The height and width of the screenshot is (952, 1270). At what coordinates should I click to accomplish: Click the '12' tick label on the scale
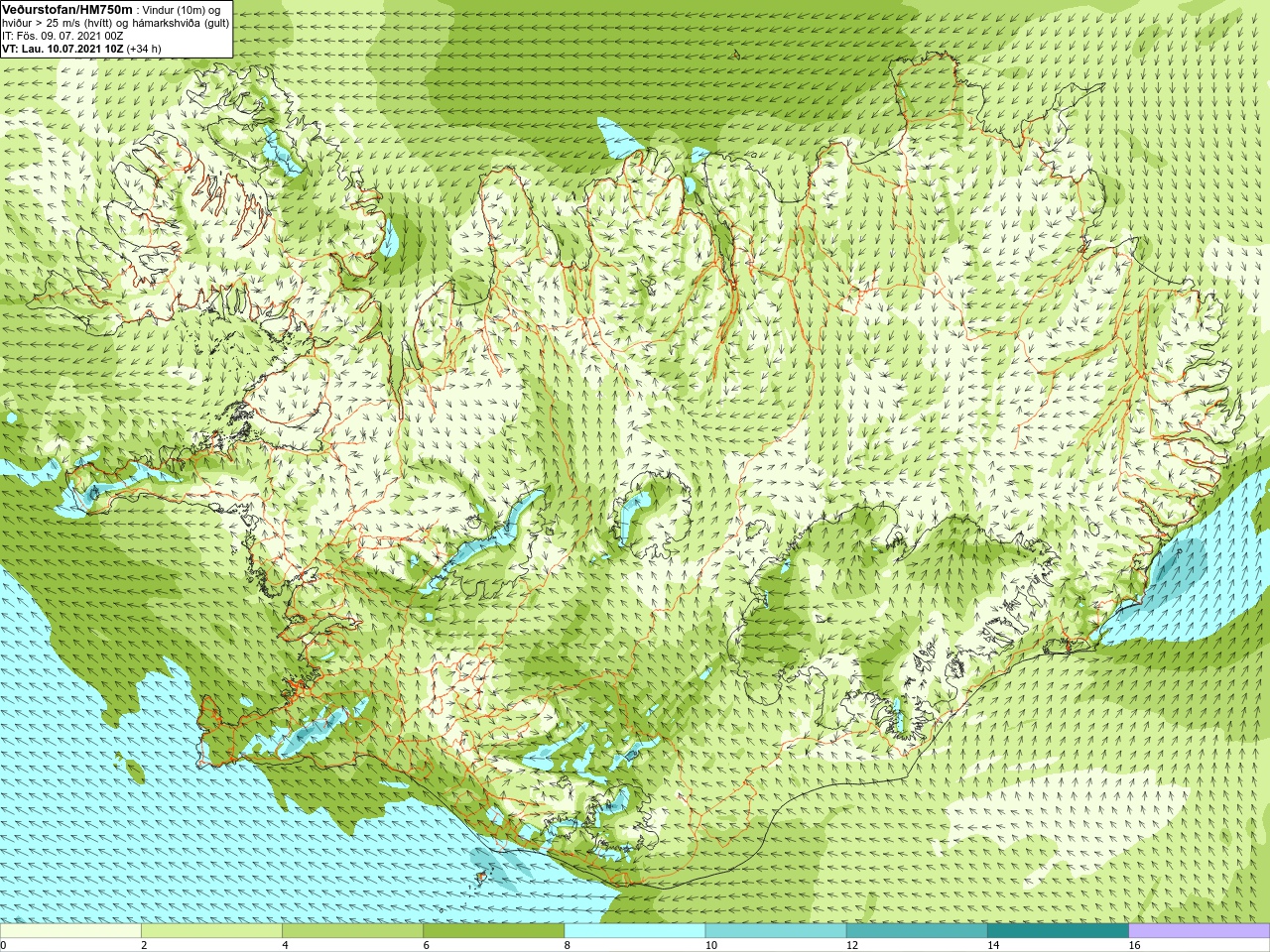(852, 945)
